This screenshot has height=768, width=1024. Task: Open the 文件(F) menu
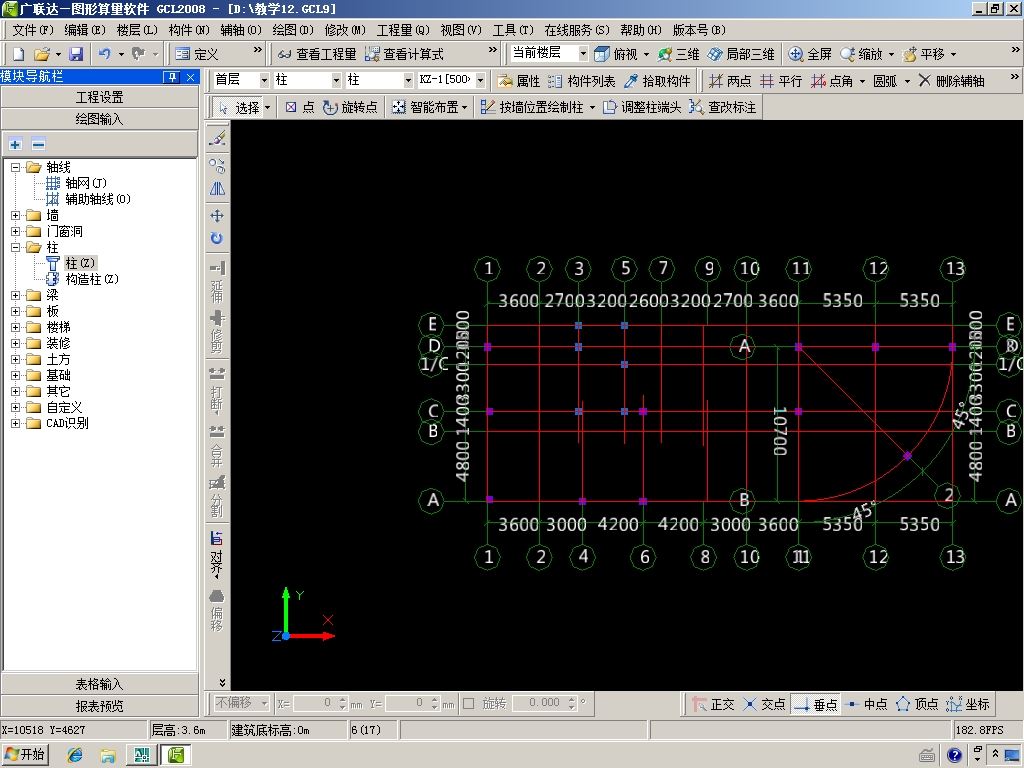33,30
